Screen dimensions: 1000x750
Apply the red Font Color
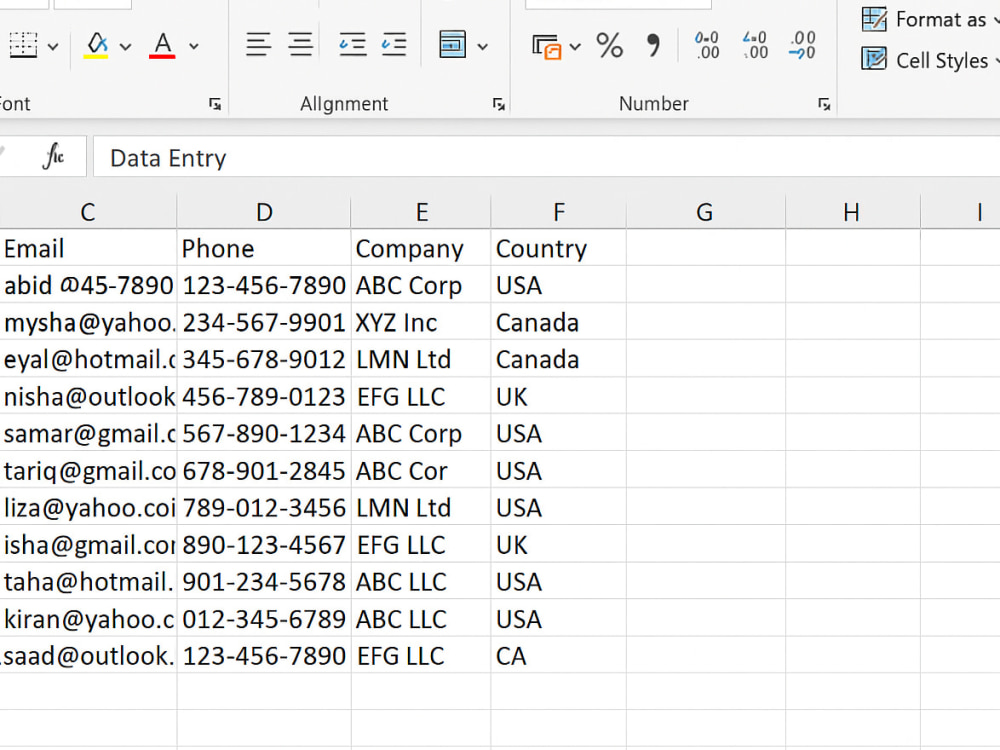tap(163, 45)
